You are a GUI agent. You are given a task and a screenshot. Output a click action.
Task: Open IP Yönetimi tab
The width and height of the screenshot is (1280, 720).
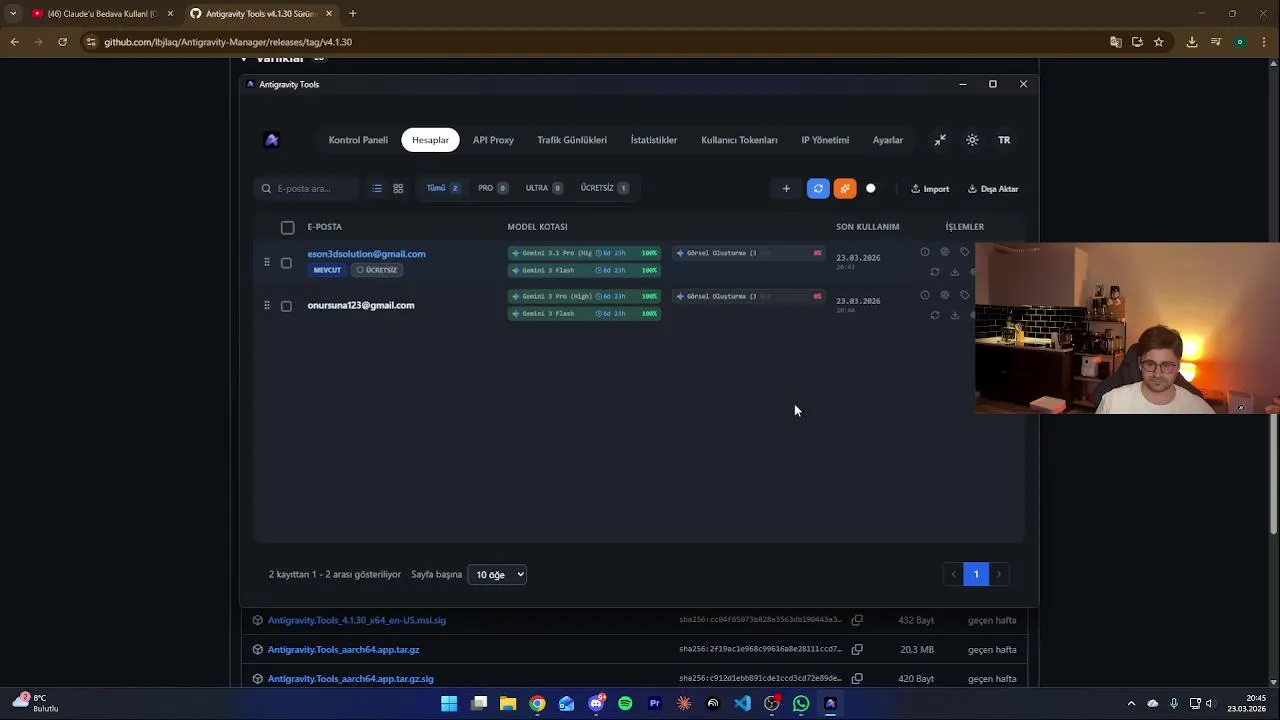(825, 140)
